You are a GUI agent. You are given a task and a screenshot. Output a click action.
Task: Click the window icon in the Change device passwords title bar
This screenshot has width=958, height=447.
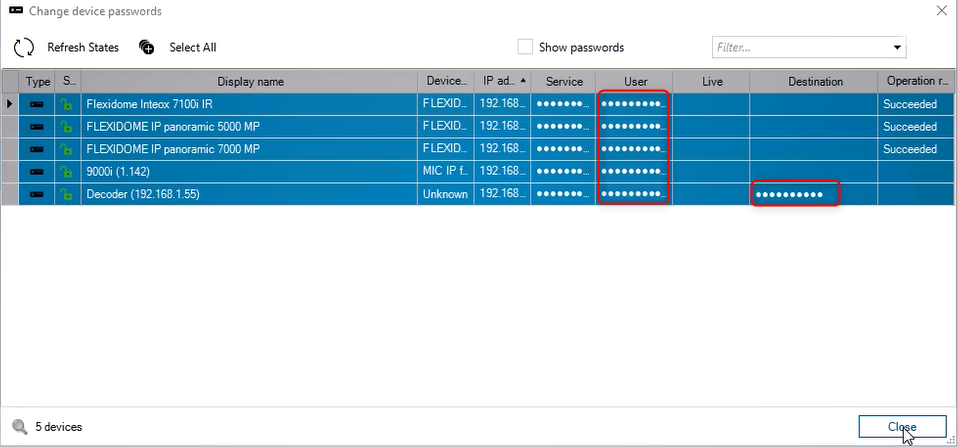[16, 11]
